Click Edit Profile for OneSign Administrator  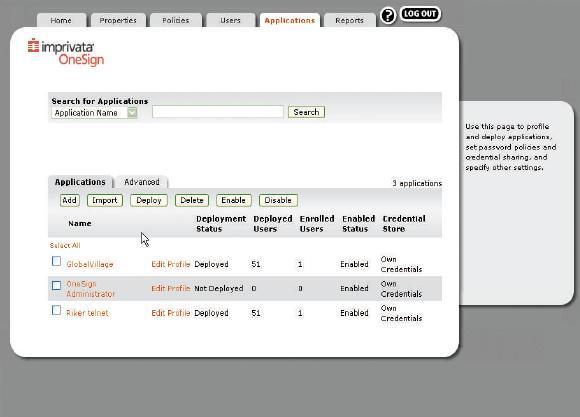click(171, 288)
